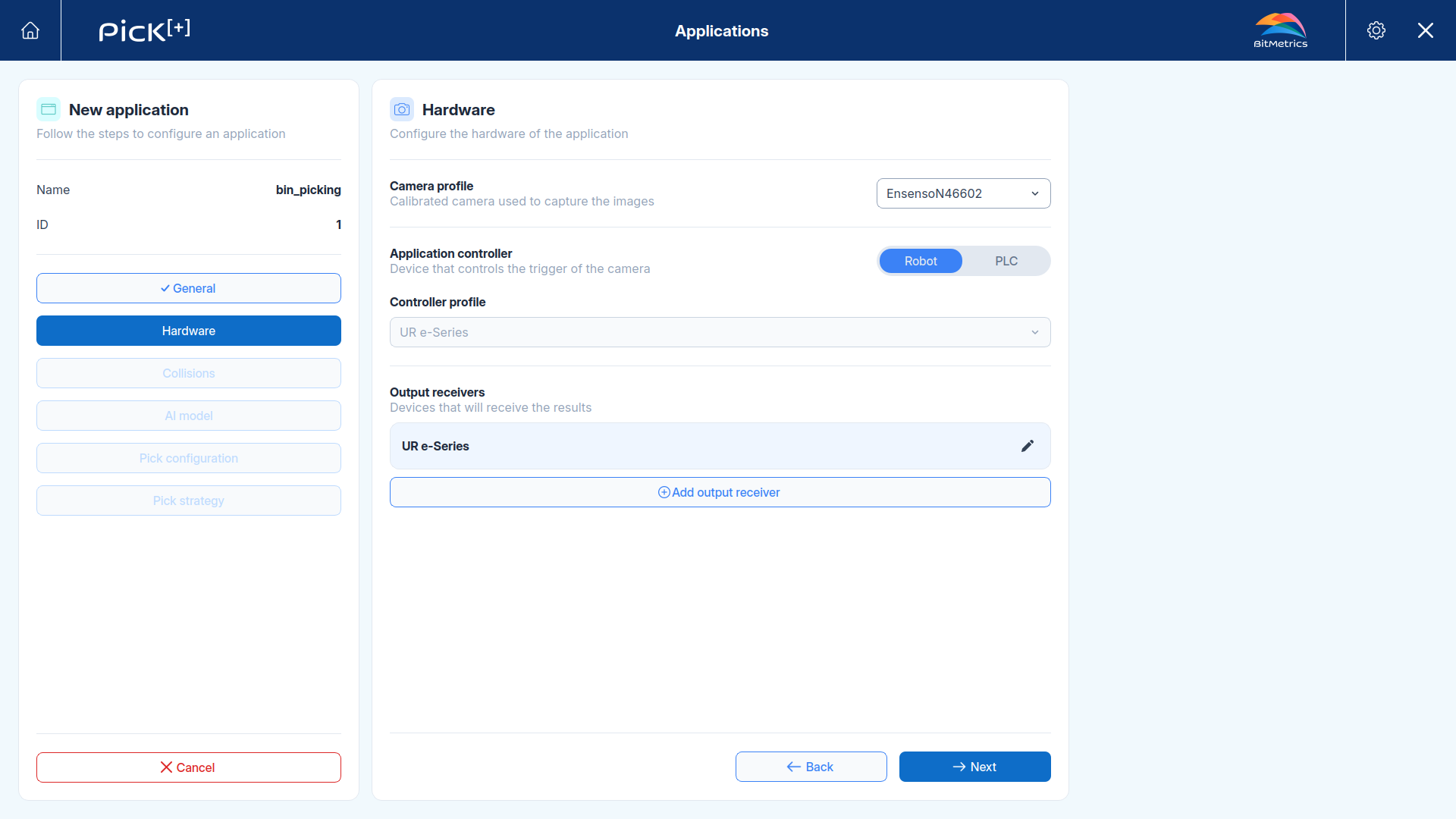Click the BitMetrics logo
1456x819 pixels.
1280,30
